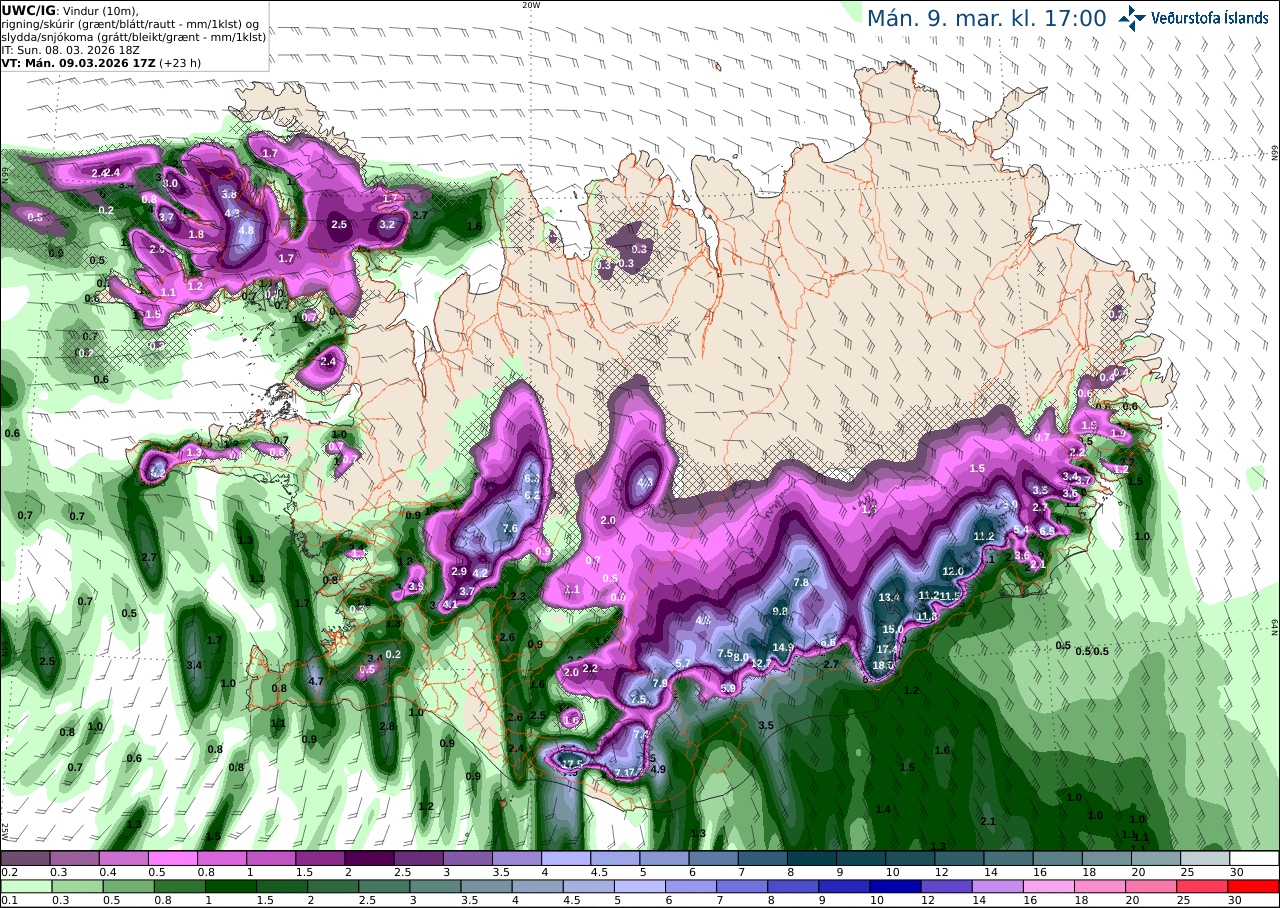Click the '7.6' precipitation value
The height and width of the screenshot is (908, 1280).
(x=509, y=529)
